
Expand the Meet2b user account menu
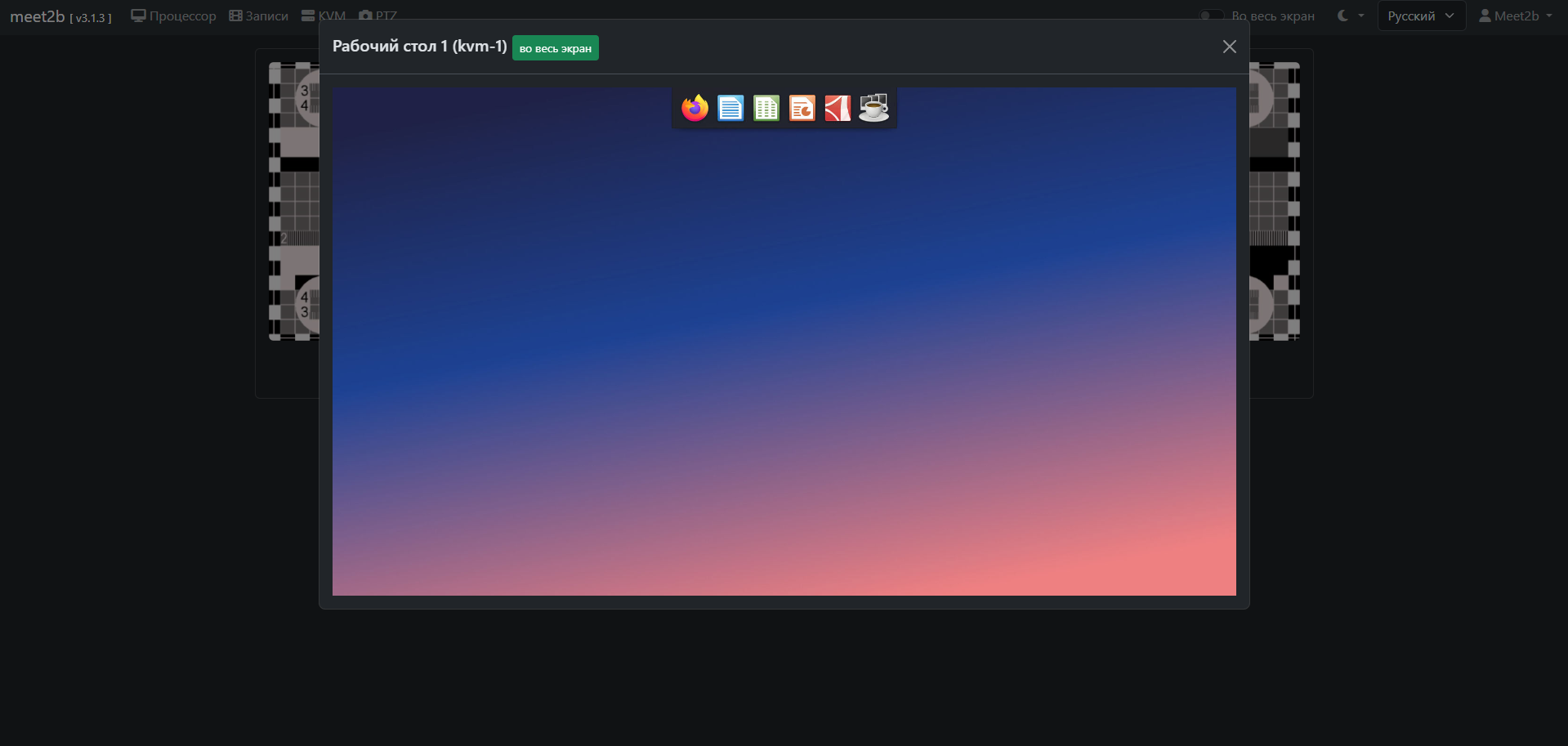(1516, 16)
